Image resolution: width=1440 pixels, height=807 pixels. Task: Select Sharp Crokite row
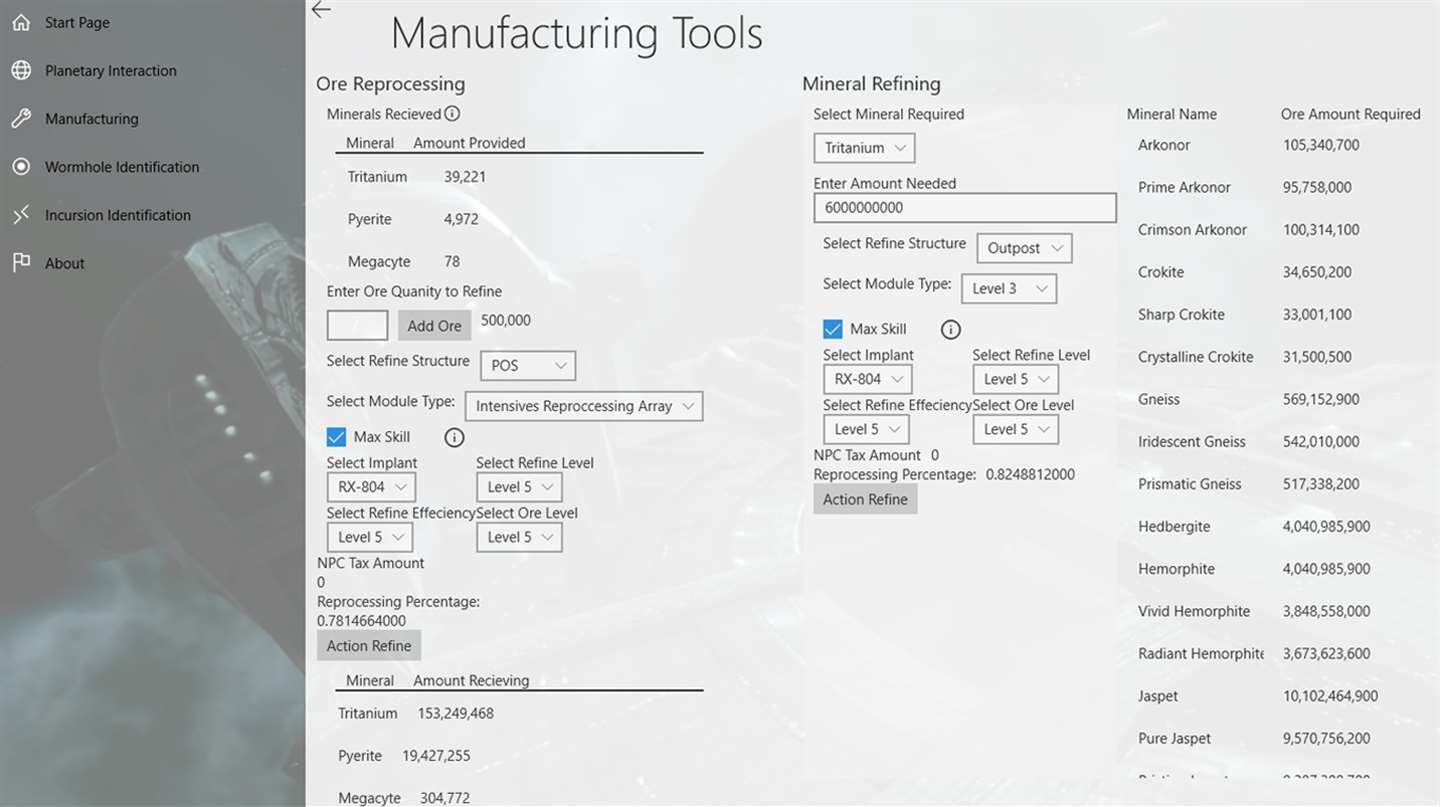coord(1280,314)
